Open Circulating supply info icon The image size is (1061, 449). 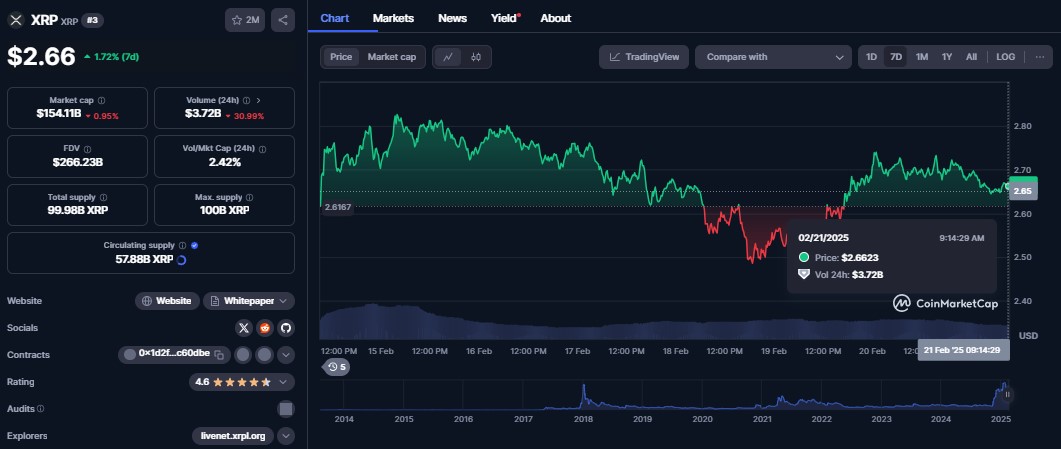point(182,245)
